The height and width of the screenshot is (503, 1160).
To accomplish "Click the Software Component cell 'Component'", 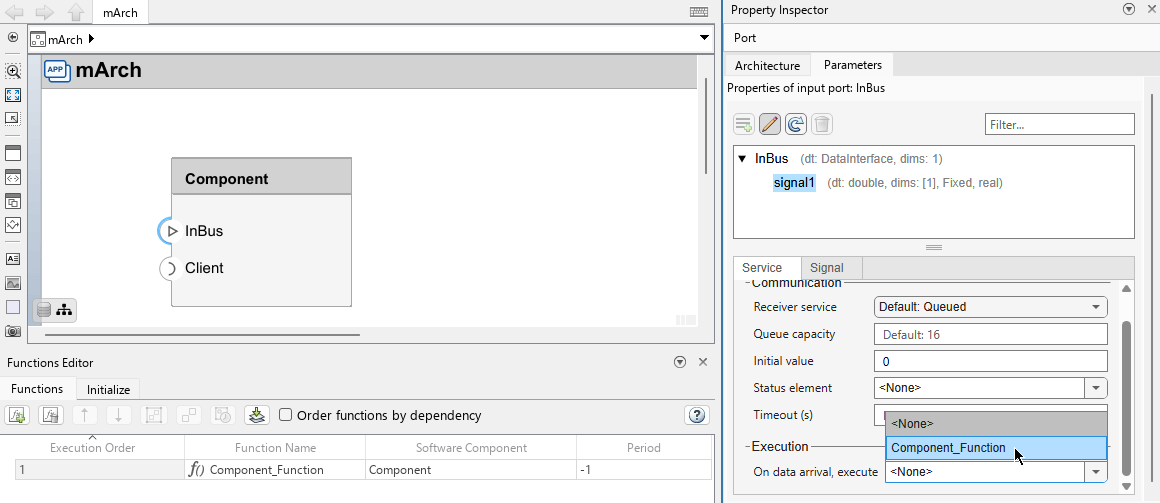I will 471,470.
